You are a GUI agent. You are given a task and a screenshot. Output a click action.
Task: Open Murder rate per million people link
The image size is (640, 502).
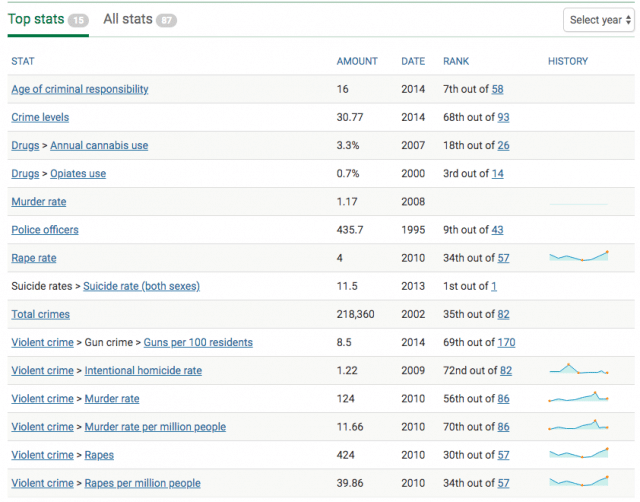[x=155, y=427]
